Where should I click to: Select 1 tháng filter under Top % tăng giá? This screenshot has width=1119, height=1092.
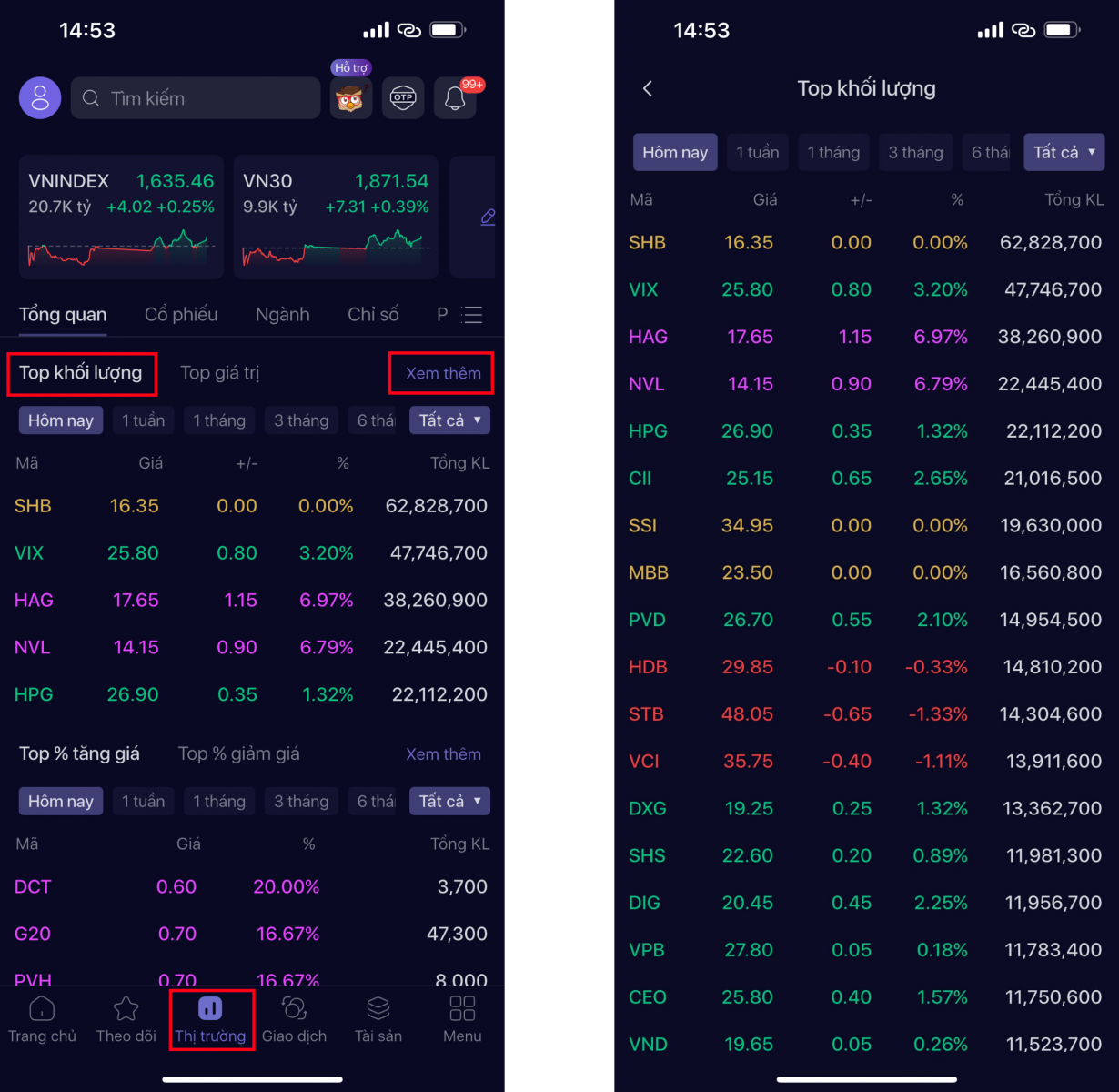tap(219, 801)
